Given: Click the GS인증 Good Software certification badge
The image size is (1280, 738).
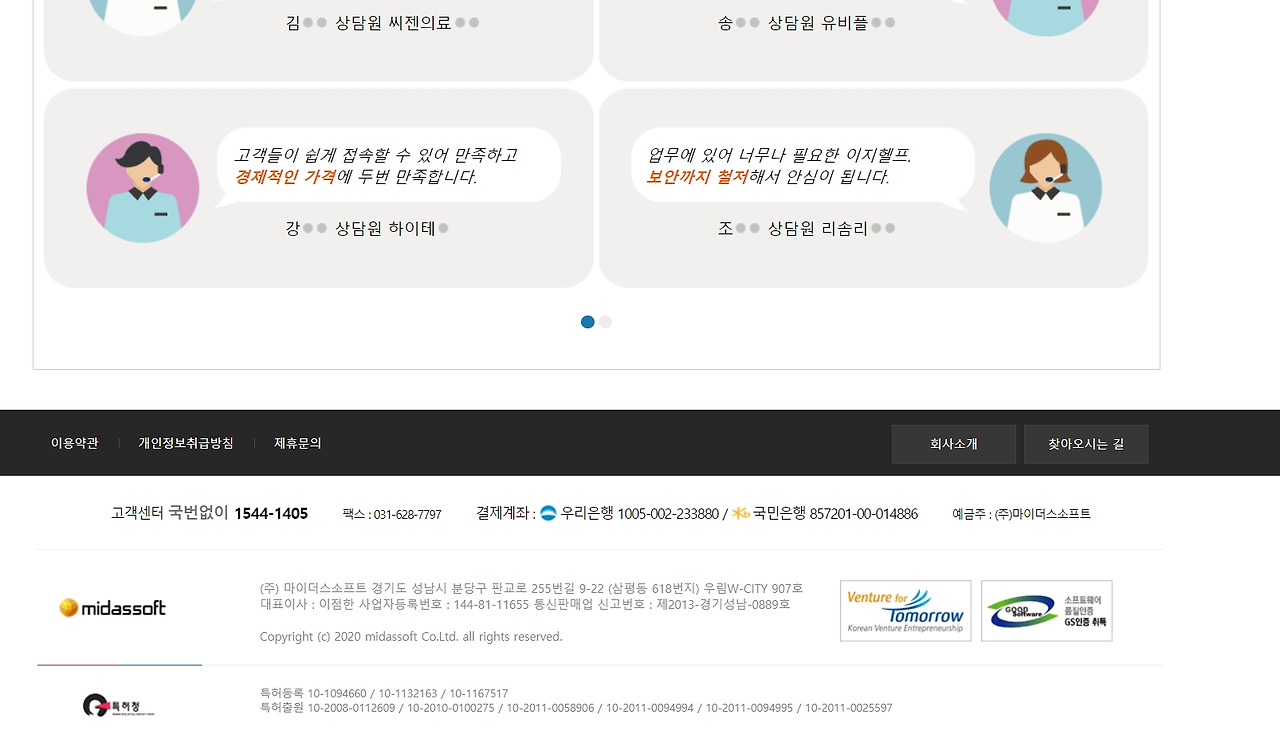Looking at the screenshot, I should [1046, 610].
